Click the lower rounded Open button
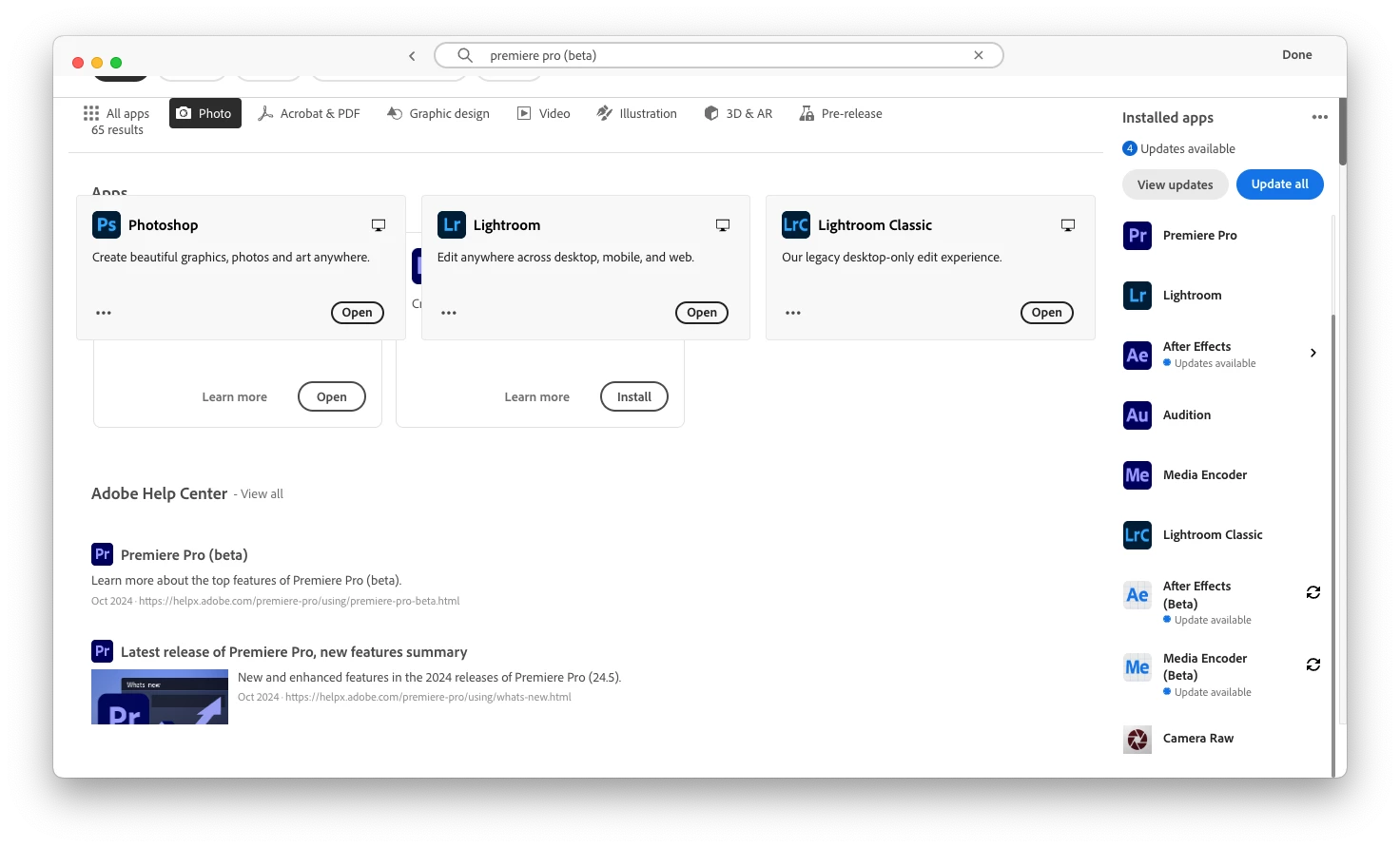Screen dimensions: 1400x848 pos(332,396)
